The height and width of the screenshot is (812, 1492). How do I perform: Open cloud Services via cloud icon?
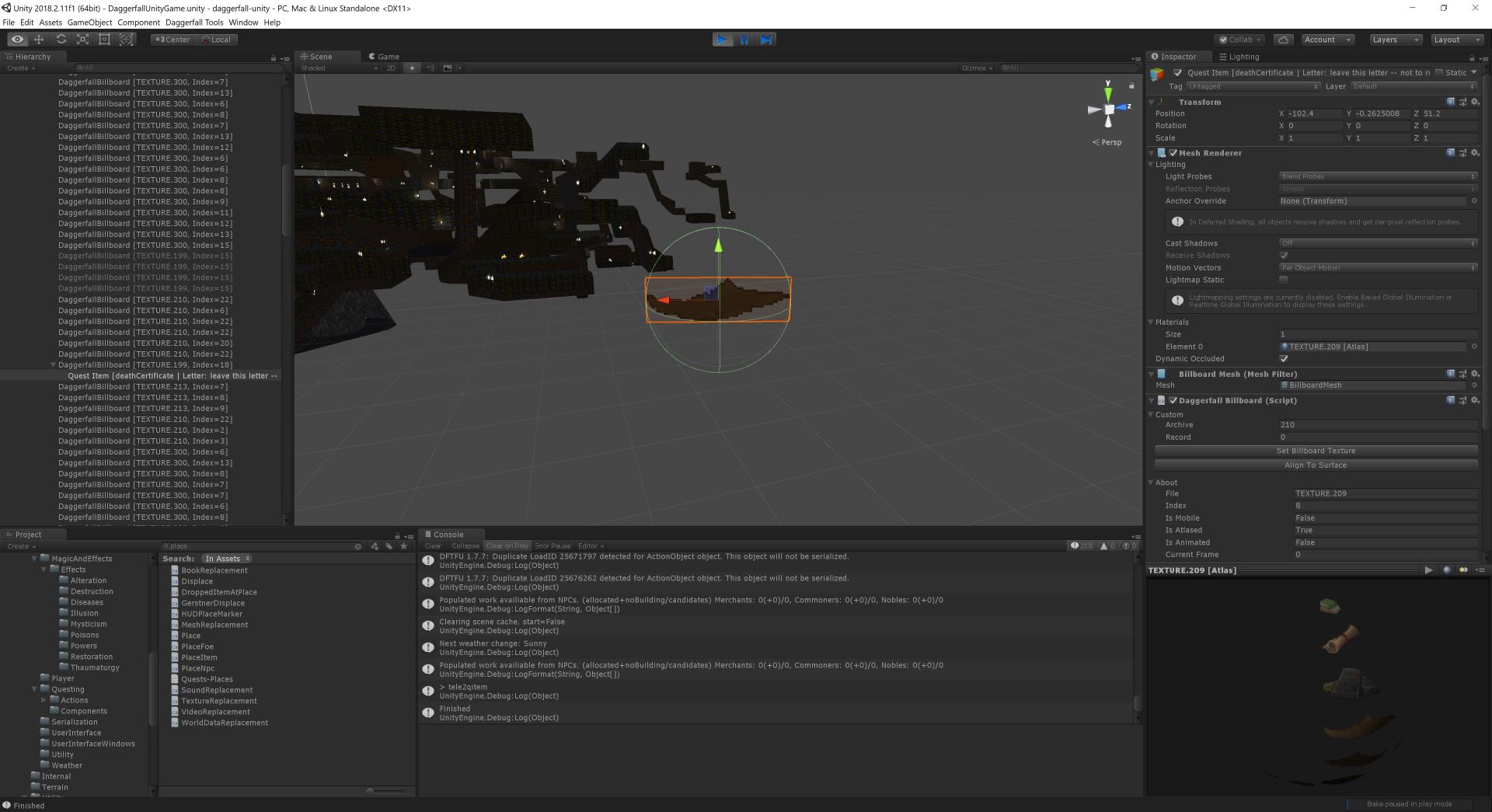1284,40
